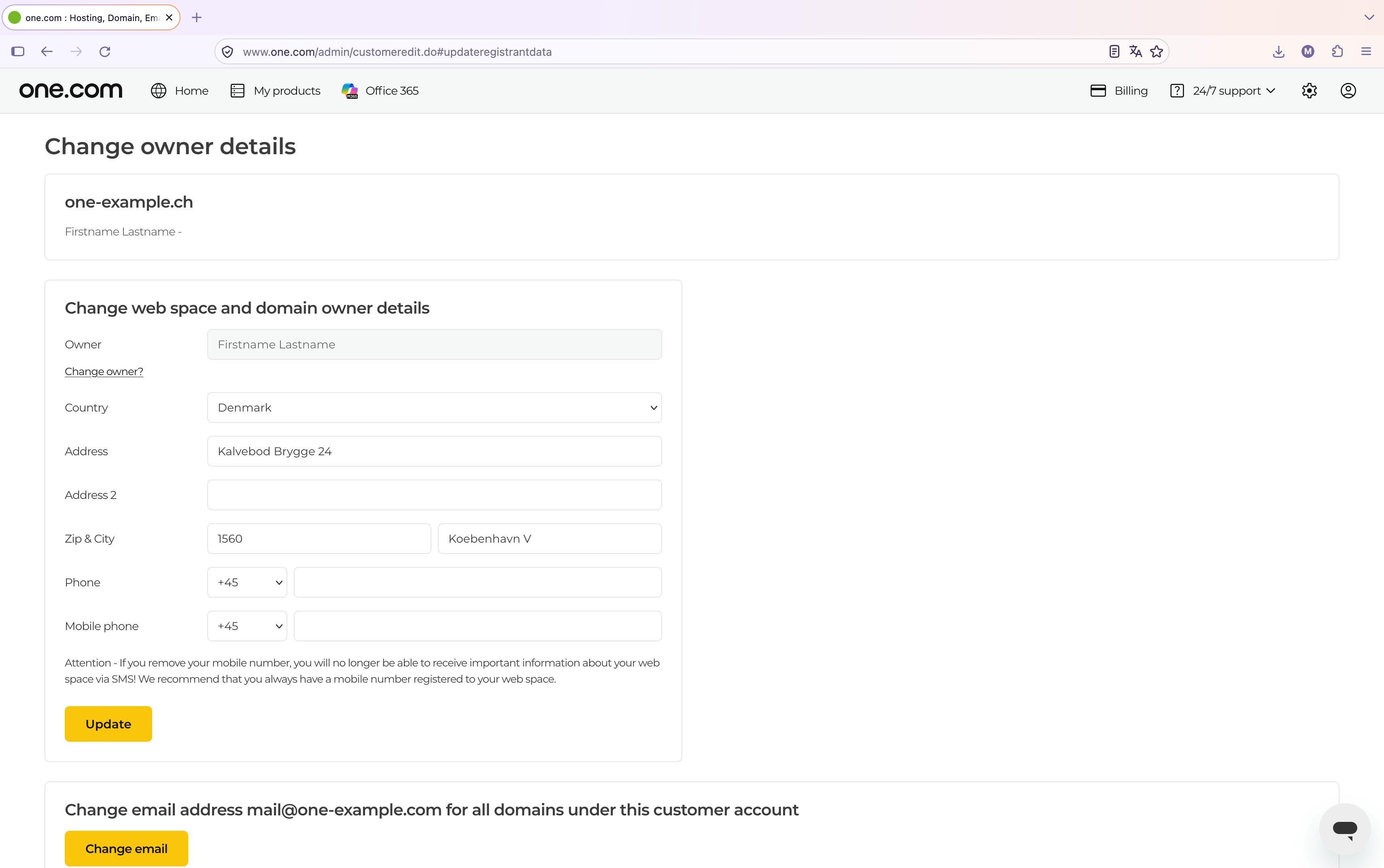1384x868 pixels.
Task: Click the site security shield icon
Action: pyautogui.click(x=227, y=52)
